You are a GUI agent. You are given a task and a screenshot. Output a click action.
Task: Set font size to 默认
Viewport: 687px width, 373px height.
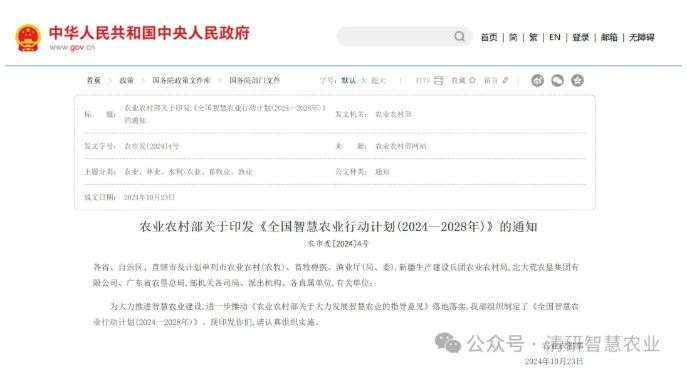349,81
